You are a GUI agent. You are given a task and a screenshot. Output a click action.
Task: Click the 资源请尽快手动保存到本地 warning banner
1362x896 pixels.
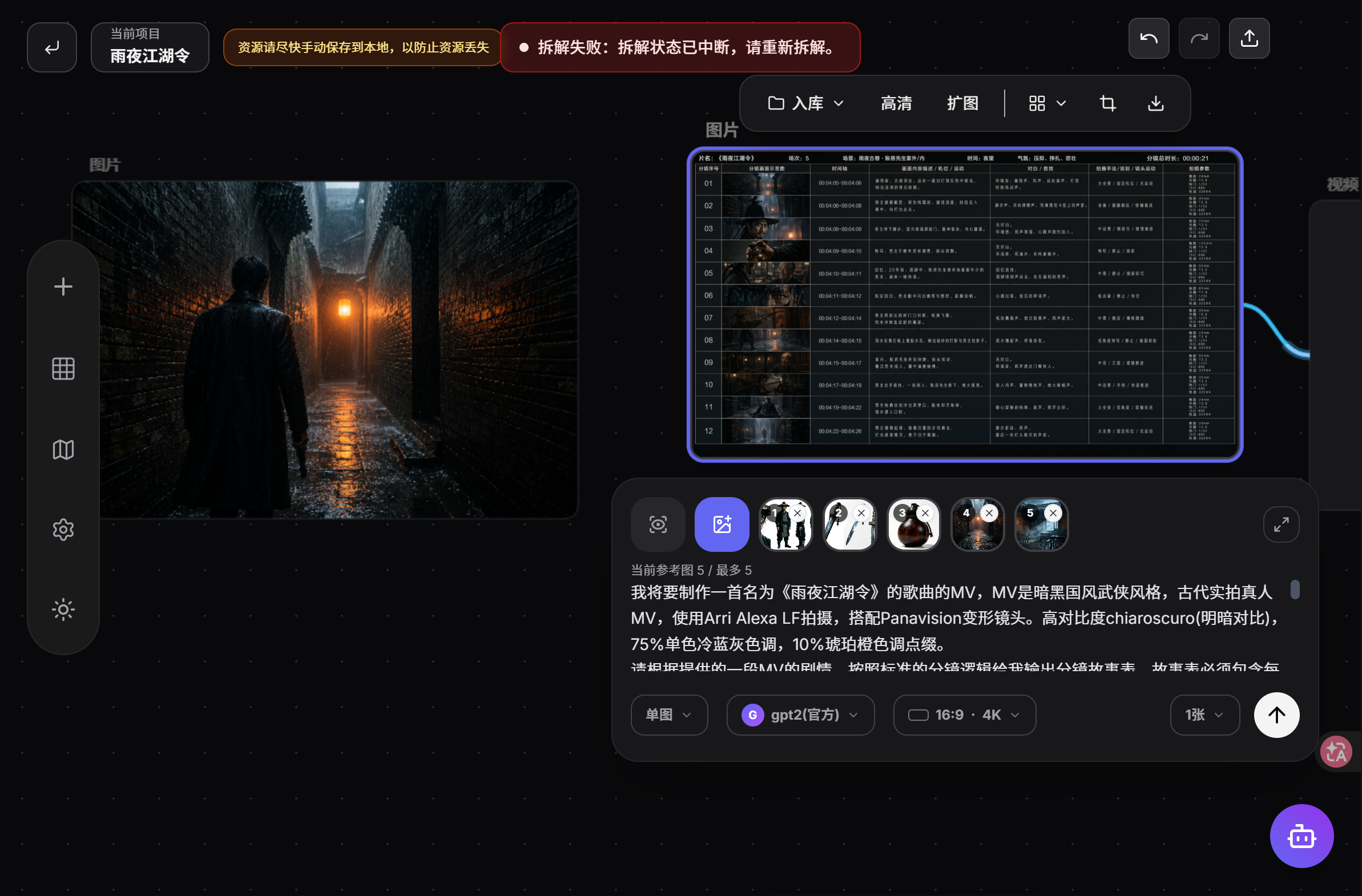(363, 47)
